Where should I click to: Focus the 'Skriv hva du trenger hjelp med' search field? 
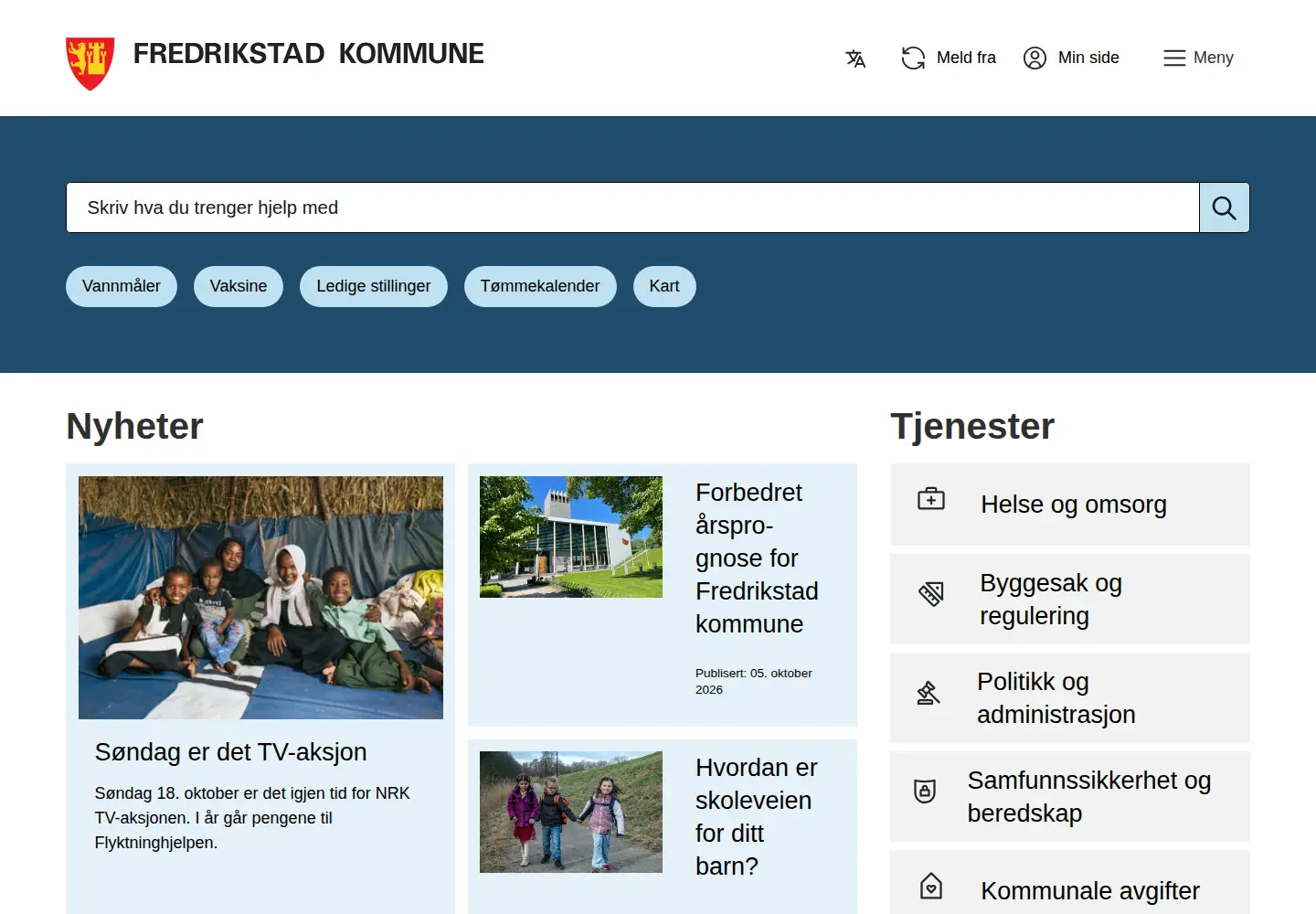tap(632, 207)
